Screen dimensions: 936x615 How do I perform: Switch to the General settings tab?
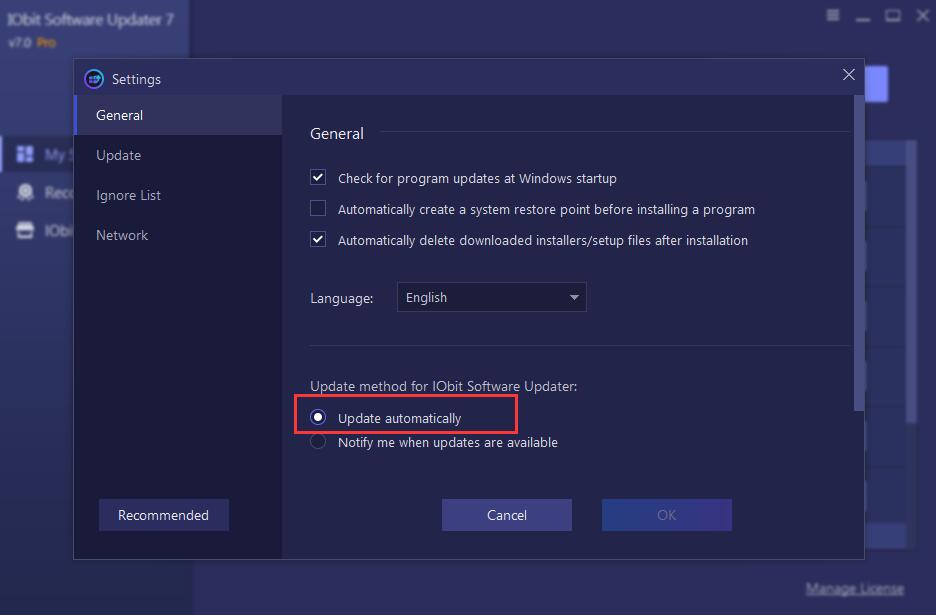[x=178, y=115]
